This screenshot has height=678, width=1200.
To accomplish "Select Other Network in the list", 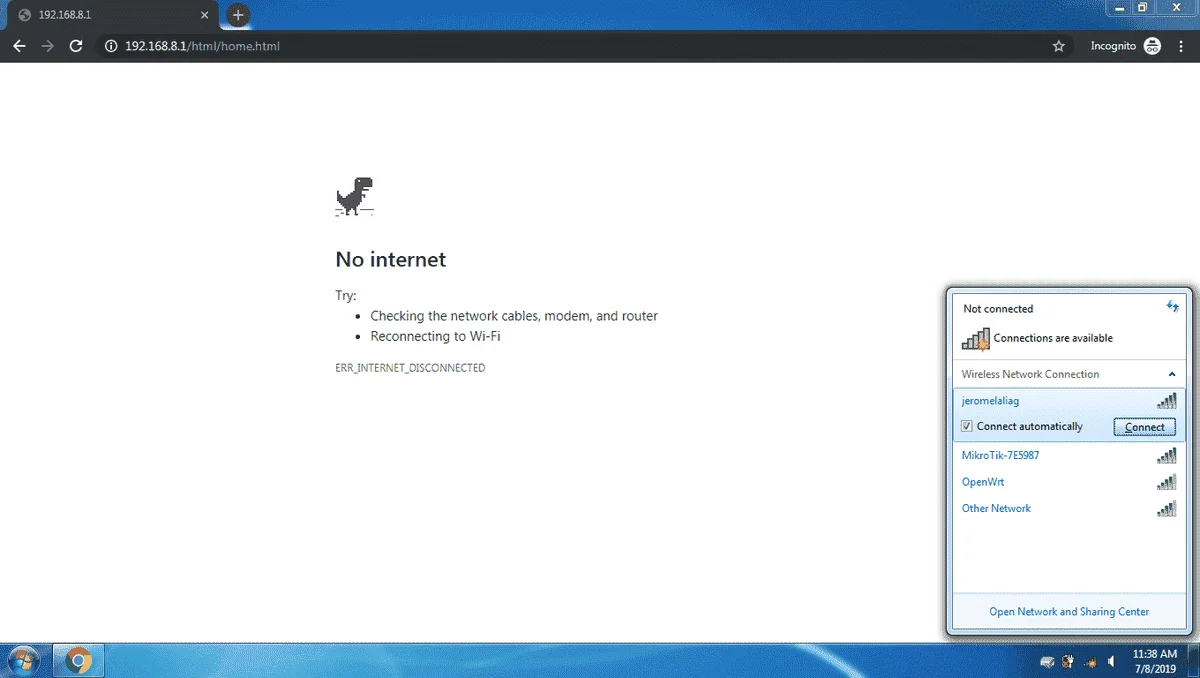I will tap(1068, 508).
